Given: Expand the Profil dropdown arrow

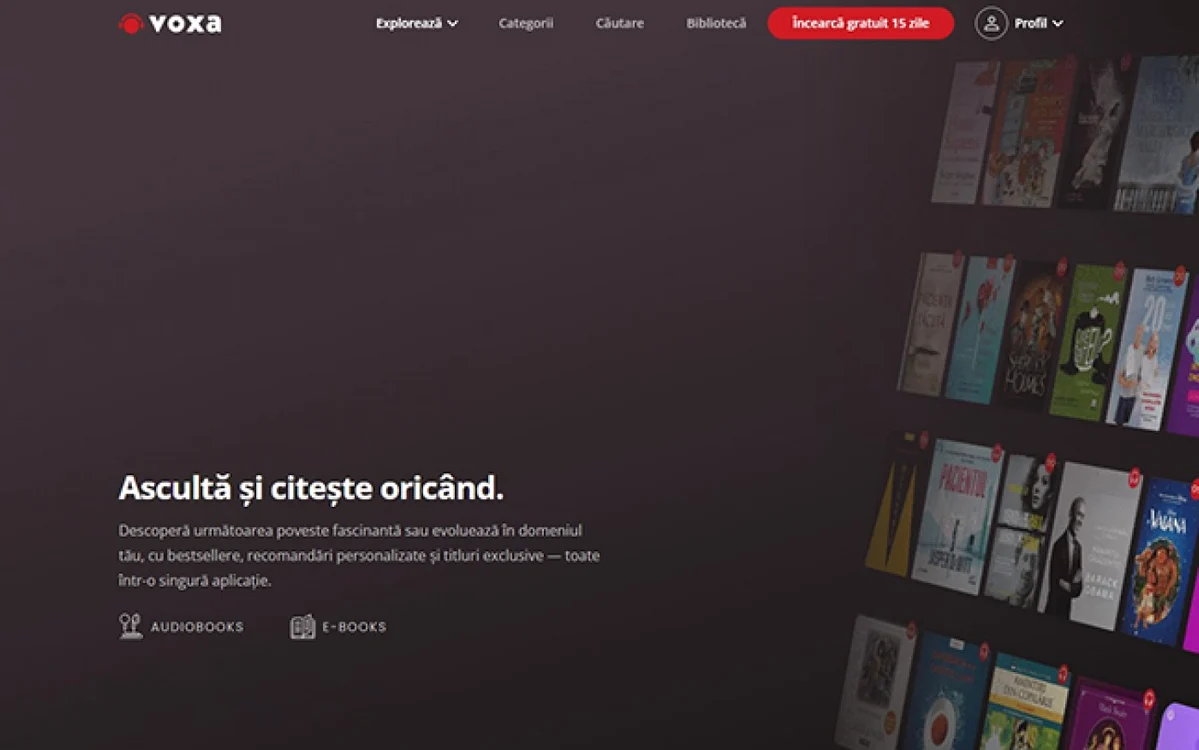Looking at the screenshot, I should pos(1058,24).
